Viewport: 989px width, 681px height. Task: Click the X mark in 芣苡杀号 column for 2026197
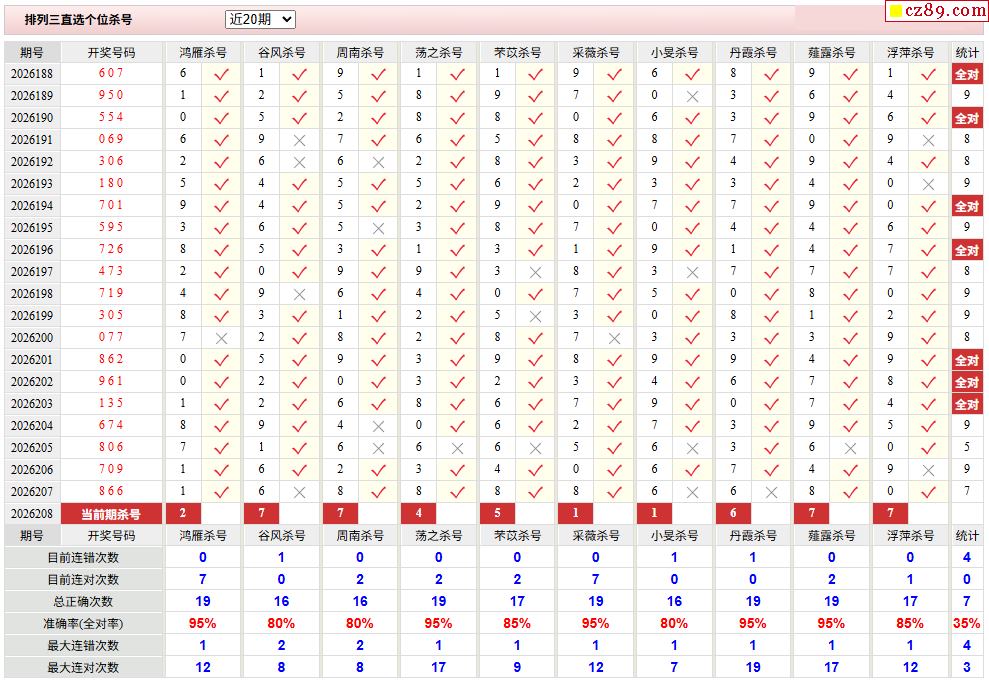tap(535, 272)
